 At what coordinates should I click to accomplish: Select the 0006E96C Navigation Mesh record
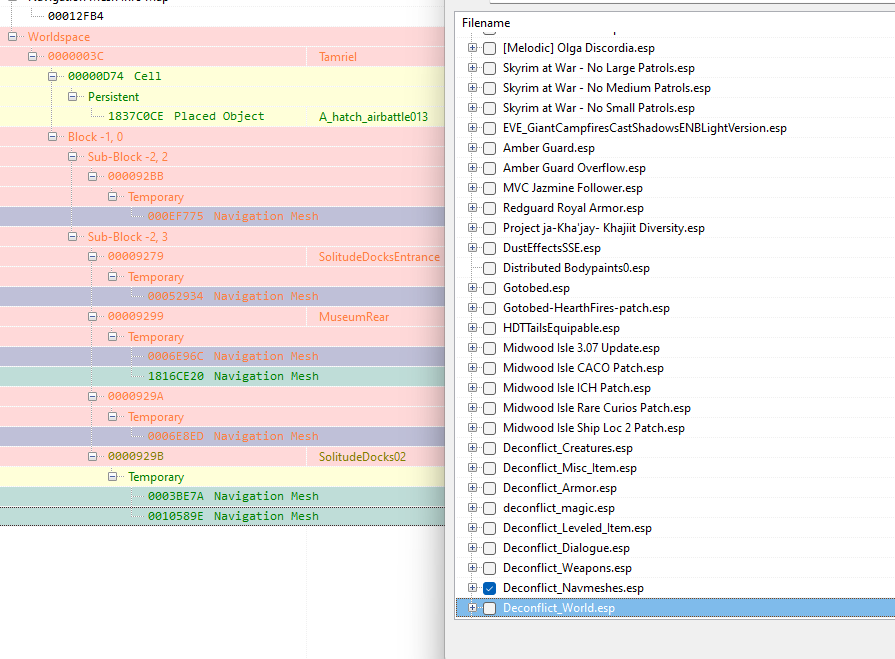pyautogui.click(x=233, y=356)
